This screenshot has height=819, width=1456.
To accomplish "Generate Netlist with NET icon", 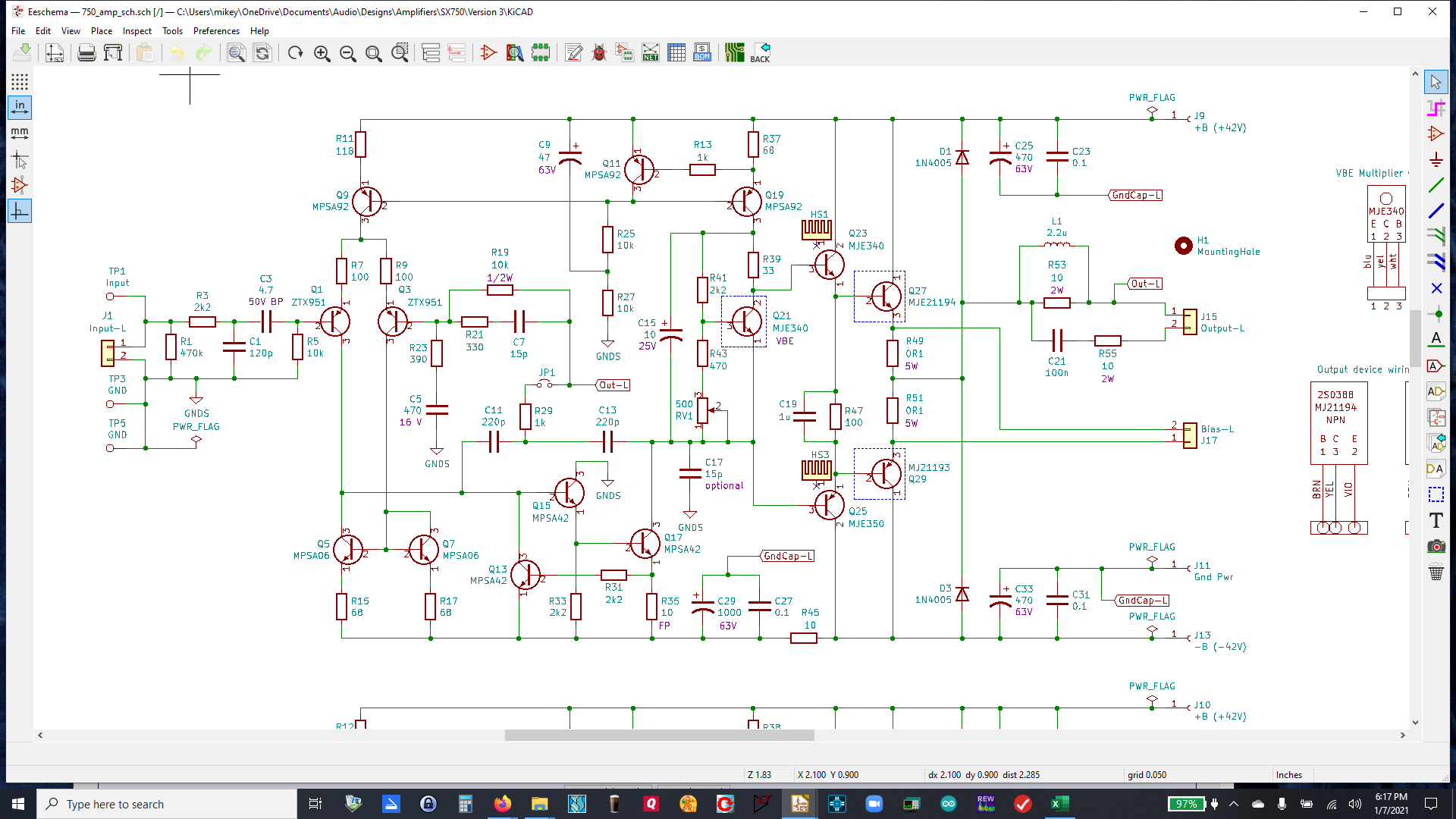I will click(x=651, y=52).
